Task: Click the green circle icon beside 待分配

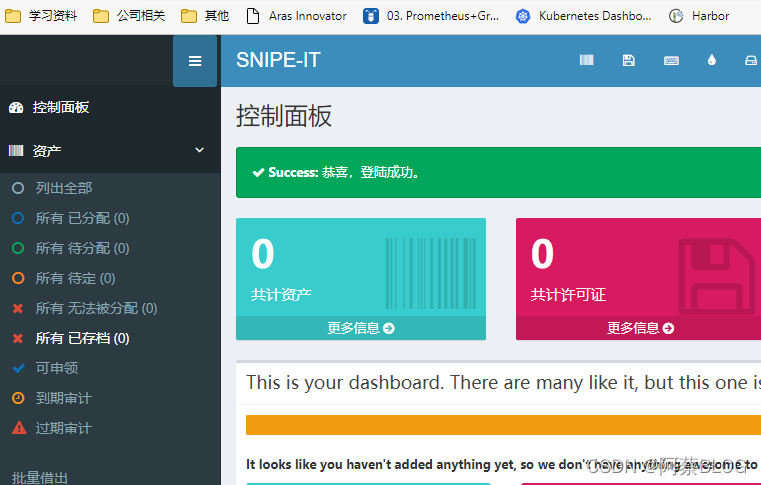Action: click(x=18, y=249)
